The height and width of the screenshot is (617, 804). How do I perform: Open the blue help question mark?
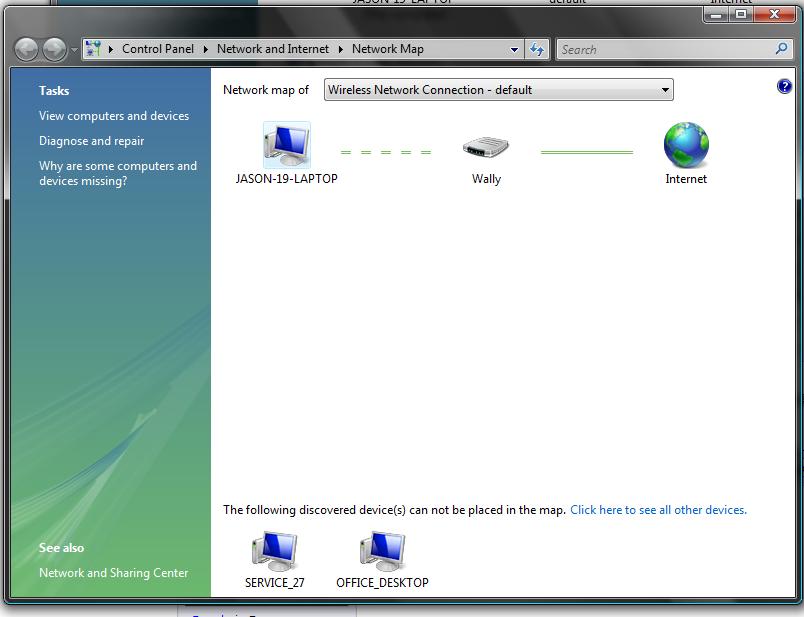pos(784,86)
